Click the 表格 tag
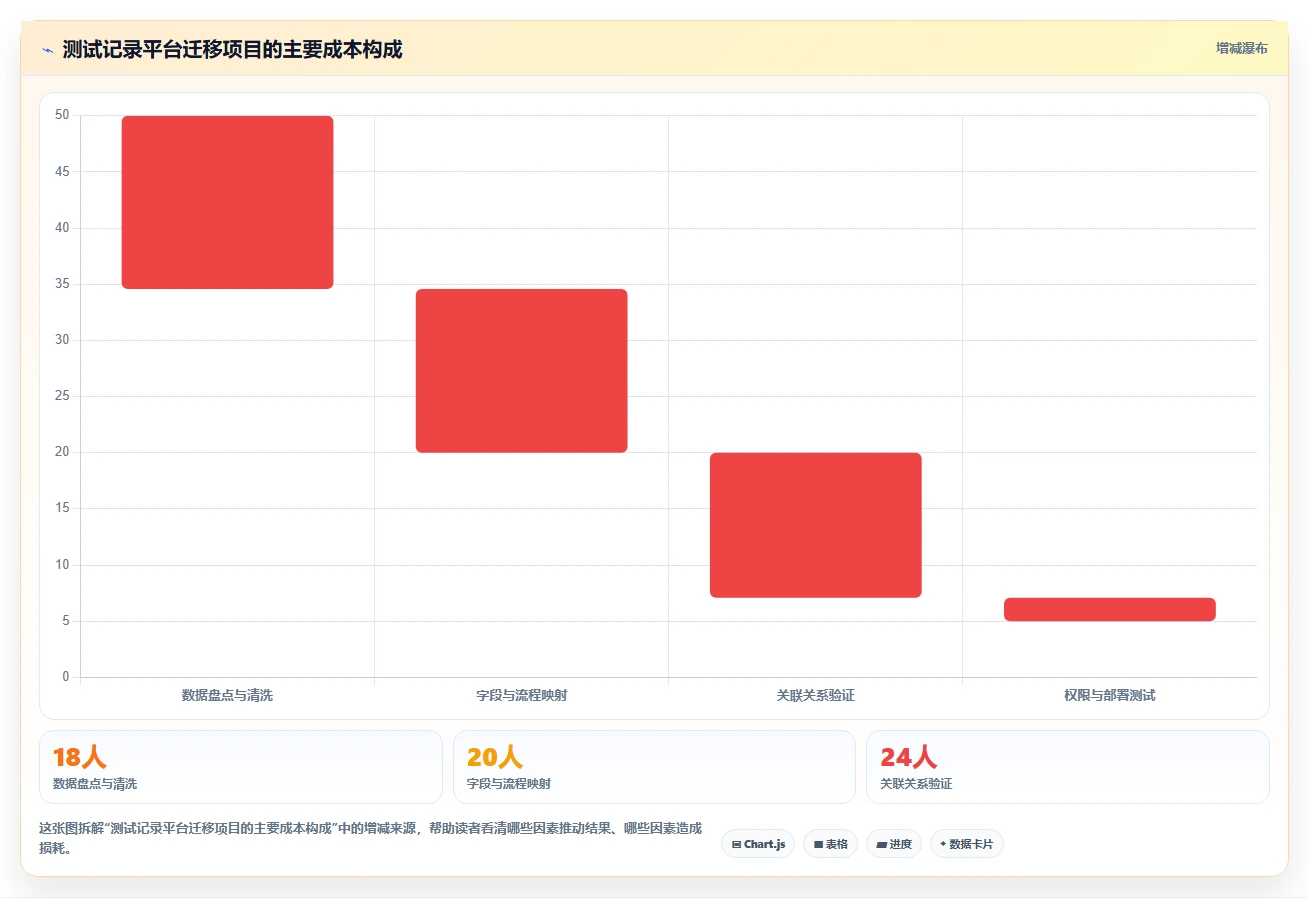 pos(830,844)
